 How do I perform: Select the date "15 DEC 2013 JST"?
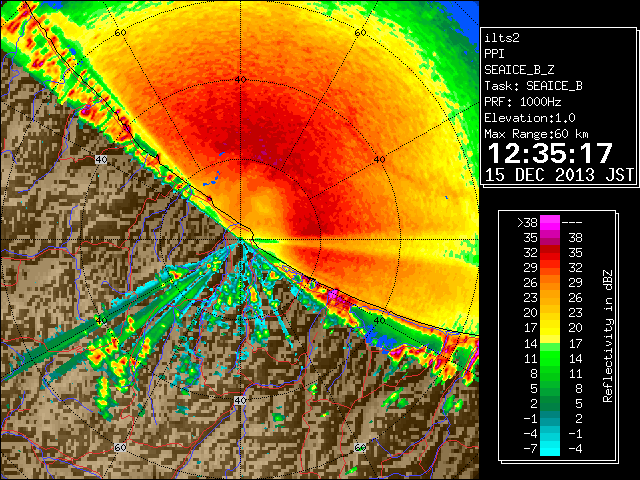coord(559,175)
